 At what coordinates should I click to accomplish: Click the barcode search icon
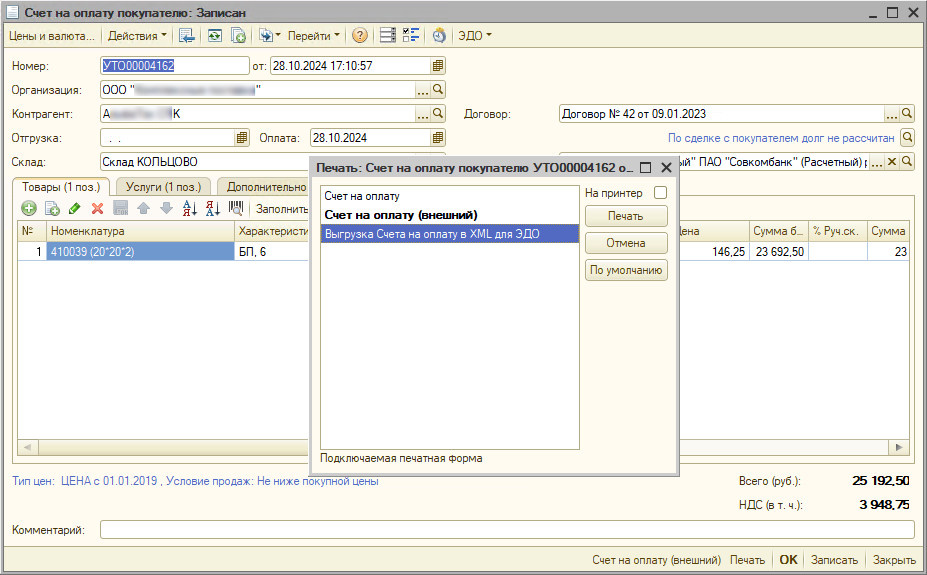point(236,208)
